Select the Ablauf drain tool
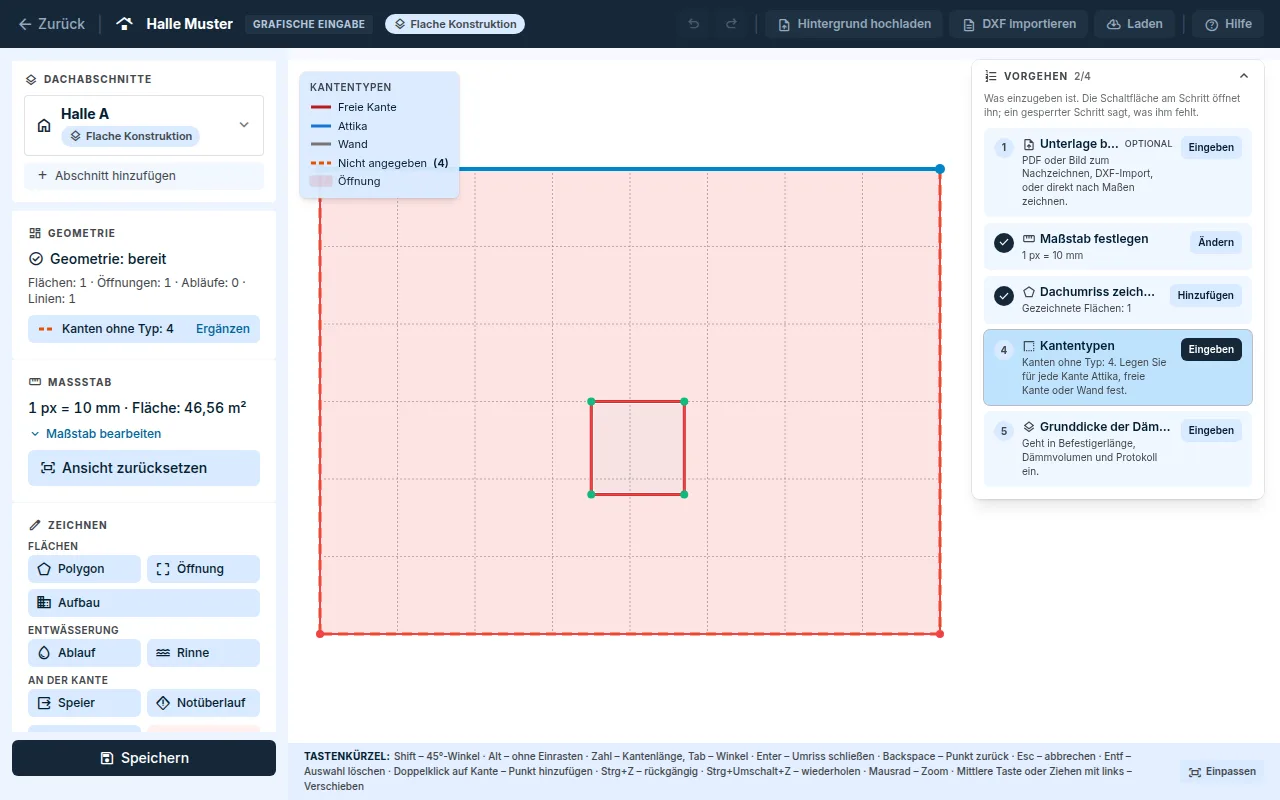1280x800 pixels. [x=84, y=653]
